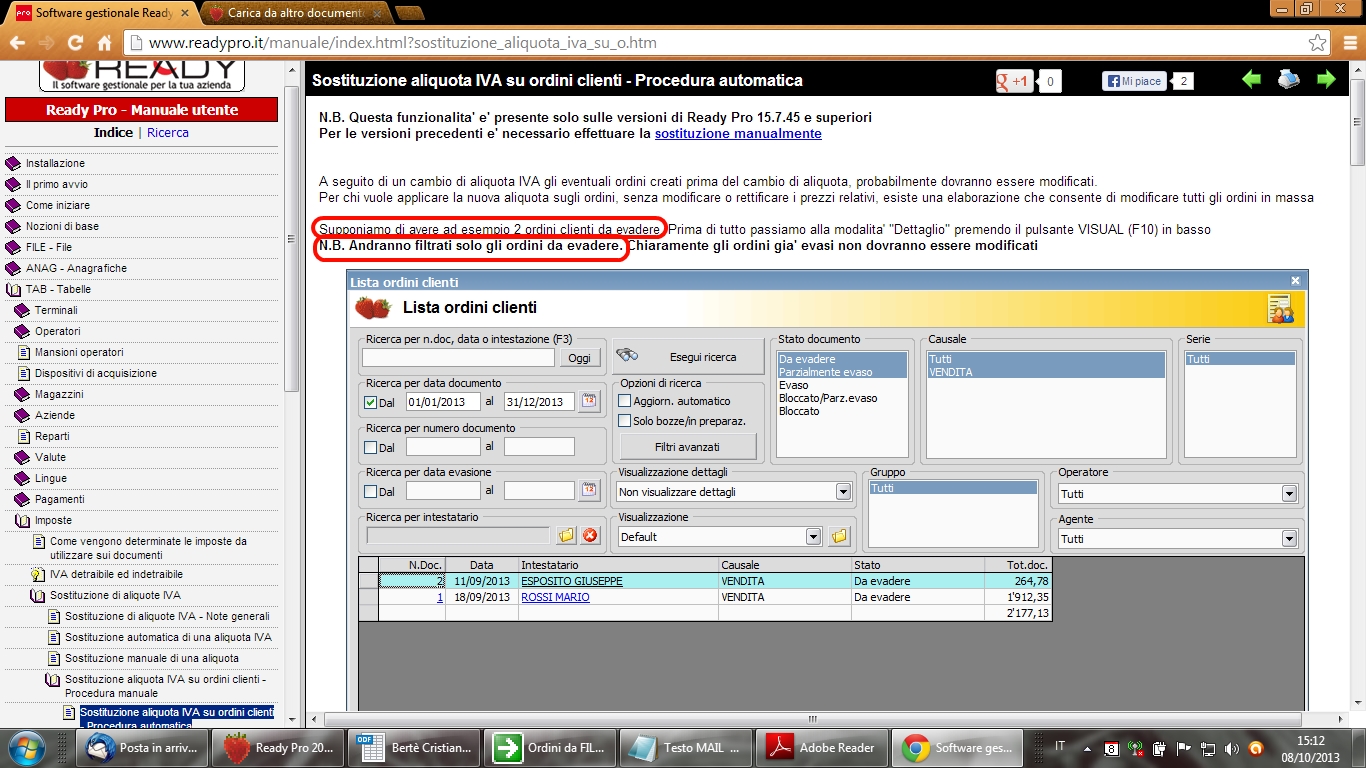
Task: Click the calendar tray icon showing 8
Action: [x=1111, y=748]
